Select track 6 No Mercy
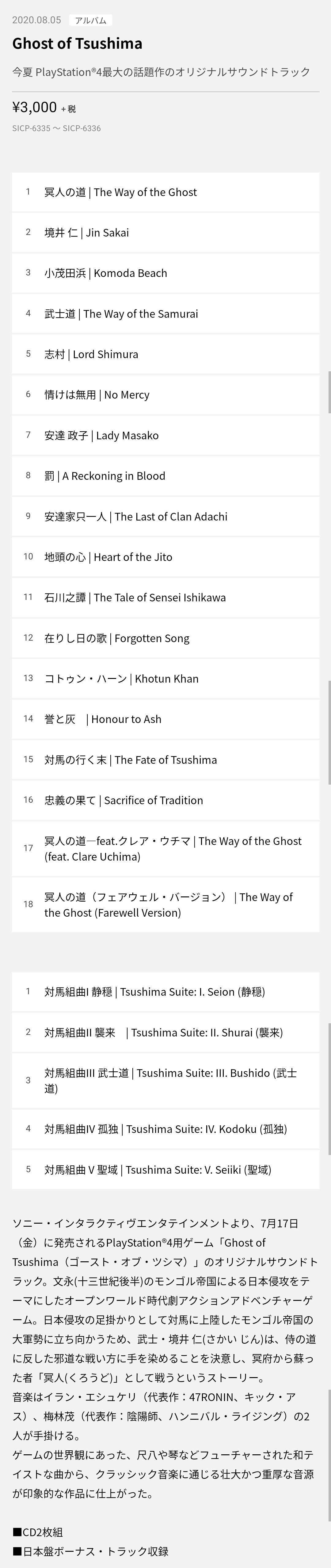This screenshot has height=1568, width=331. (x=165, y=395)
